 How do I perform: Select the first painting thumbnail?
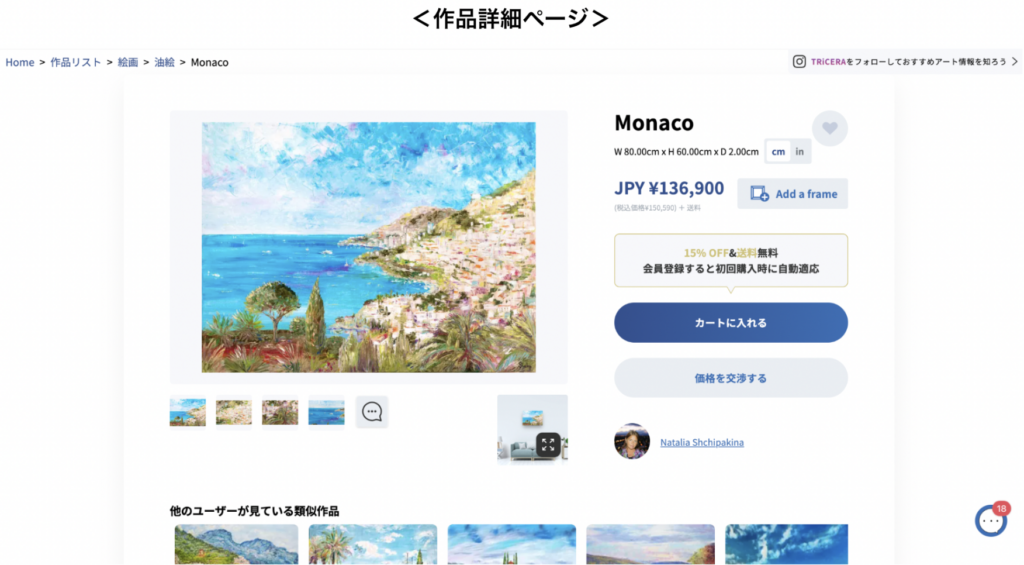pyautogui.click(x=187, y=412)
